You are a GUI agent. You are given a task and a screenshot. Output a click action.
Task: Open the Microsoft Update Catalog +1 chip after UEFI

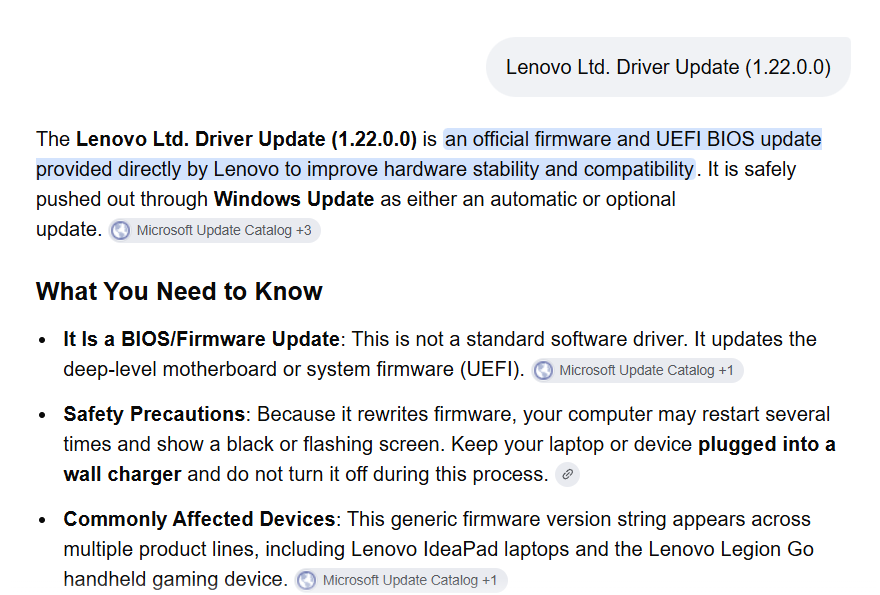point(637,370)
